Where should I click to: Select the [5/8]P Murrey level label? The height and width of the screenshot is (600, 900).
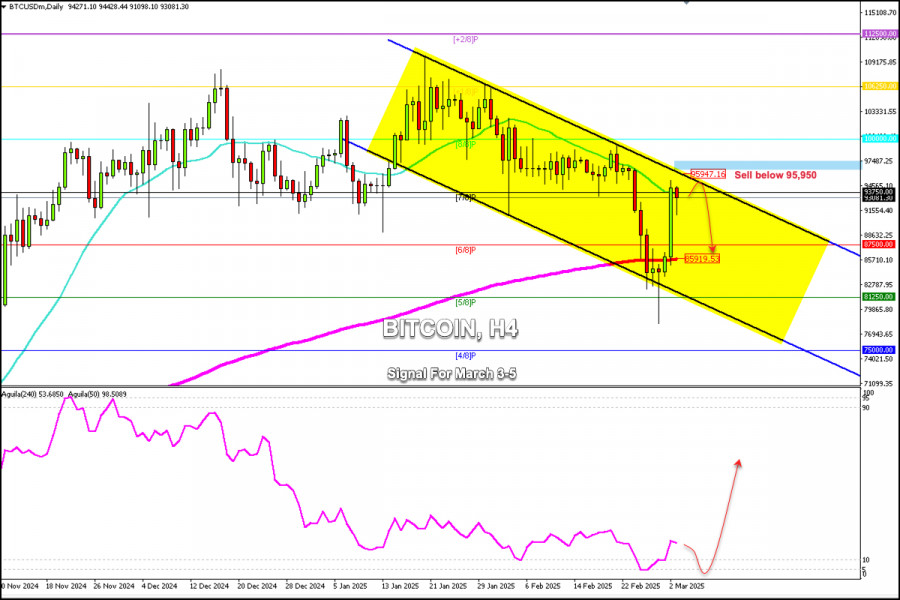[465, 303]
